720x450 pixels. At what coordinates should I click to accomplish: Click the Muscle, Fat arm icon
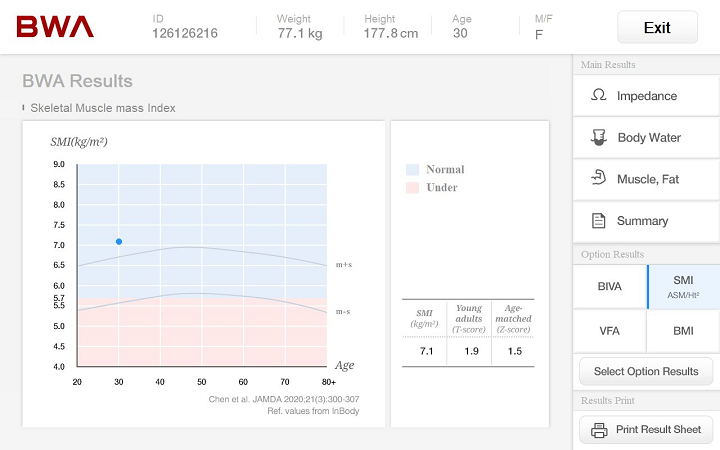point(599,179)
